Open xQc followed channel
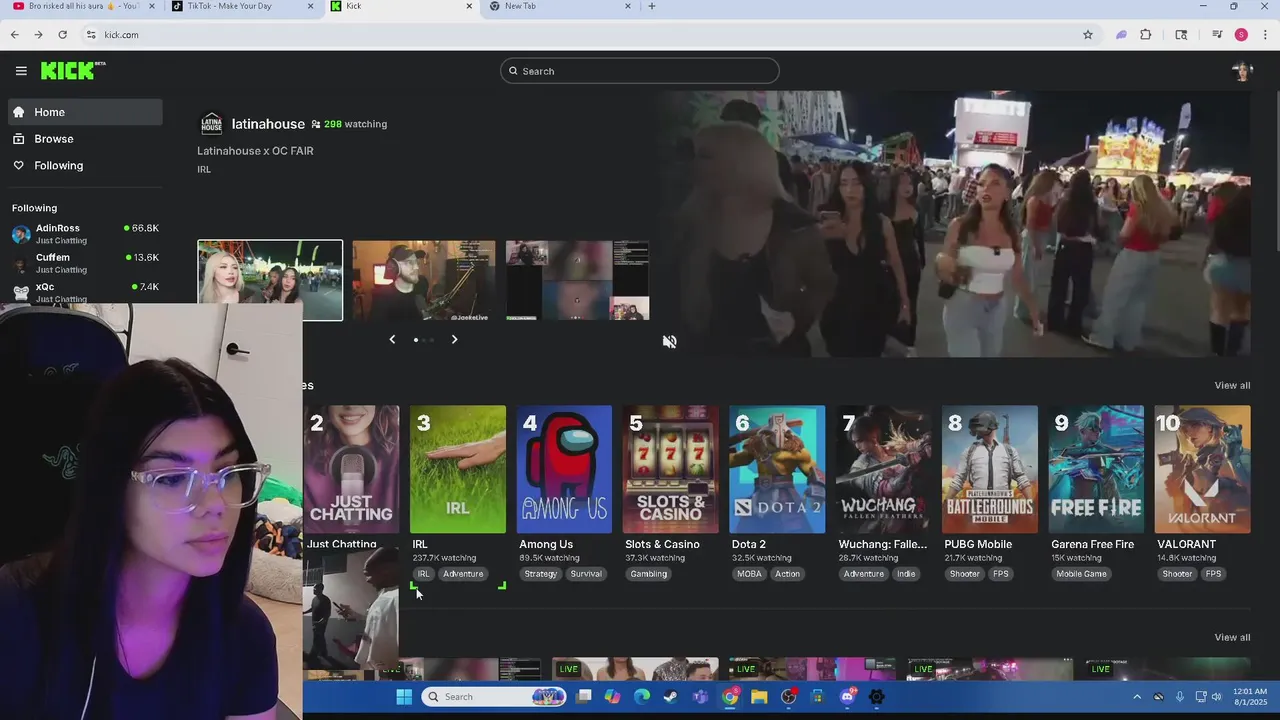The height and width of the screenshot is (720, 1280). (x=85, y=292)
